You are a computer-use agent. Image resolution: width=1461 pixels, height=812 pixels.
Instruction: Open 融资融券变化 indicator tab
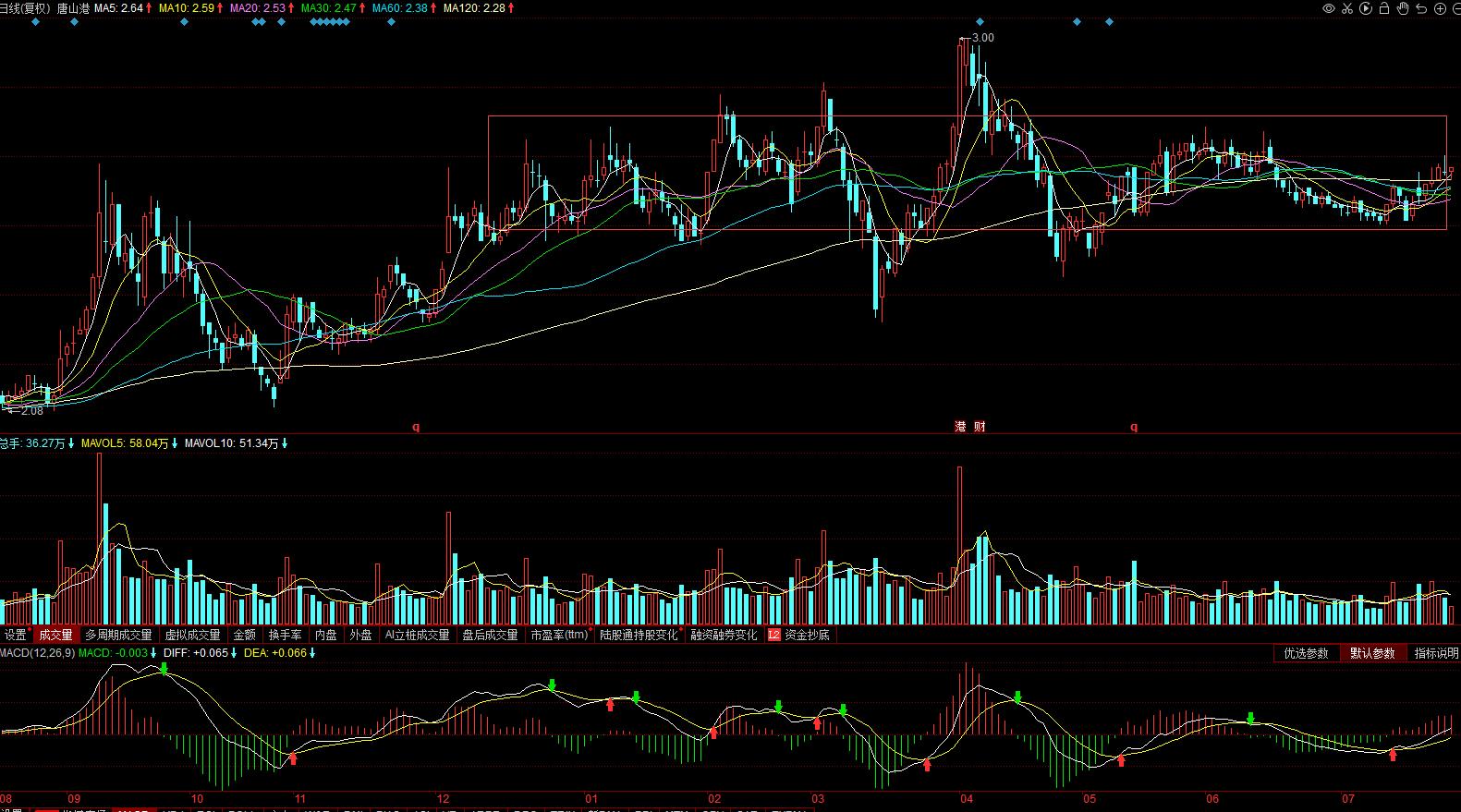[x=724, y=635]
